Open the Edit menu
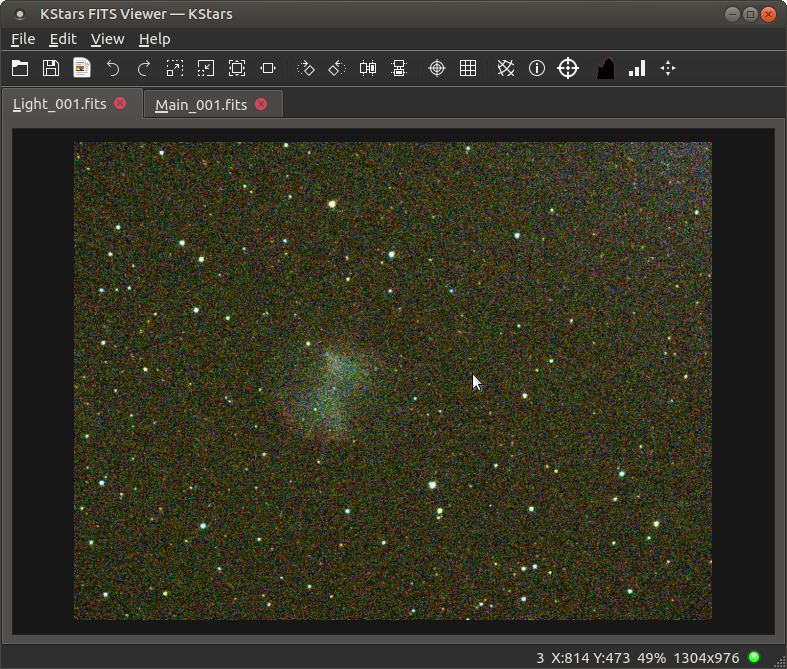Screen dimensions: 787x669 (x=63, y=39)
